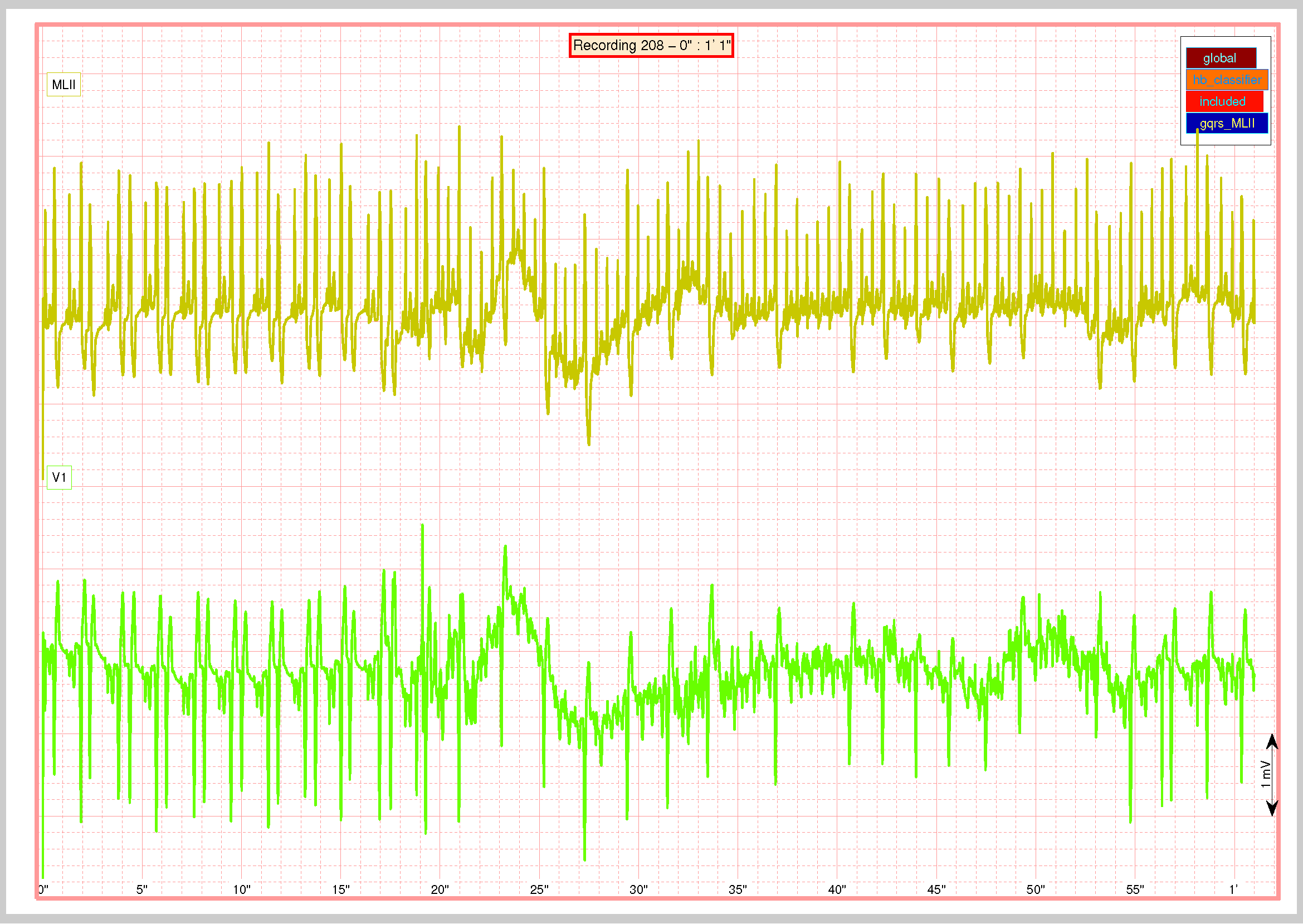Screen dimensions: 1303x924
Task: Click the 55" time axis marker
Action: [1135, 890]
